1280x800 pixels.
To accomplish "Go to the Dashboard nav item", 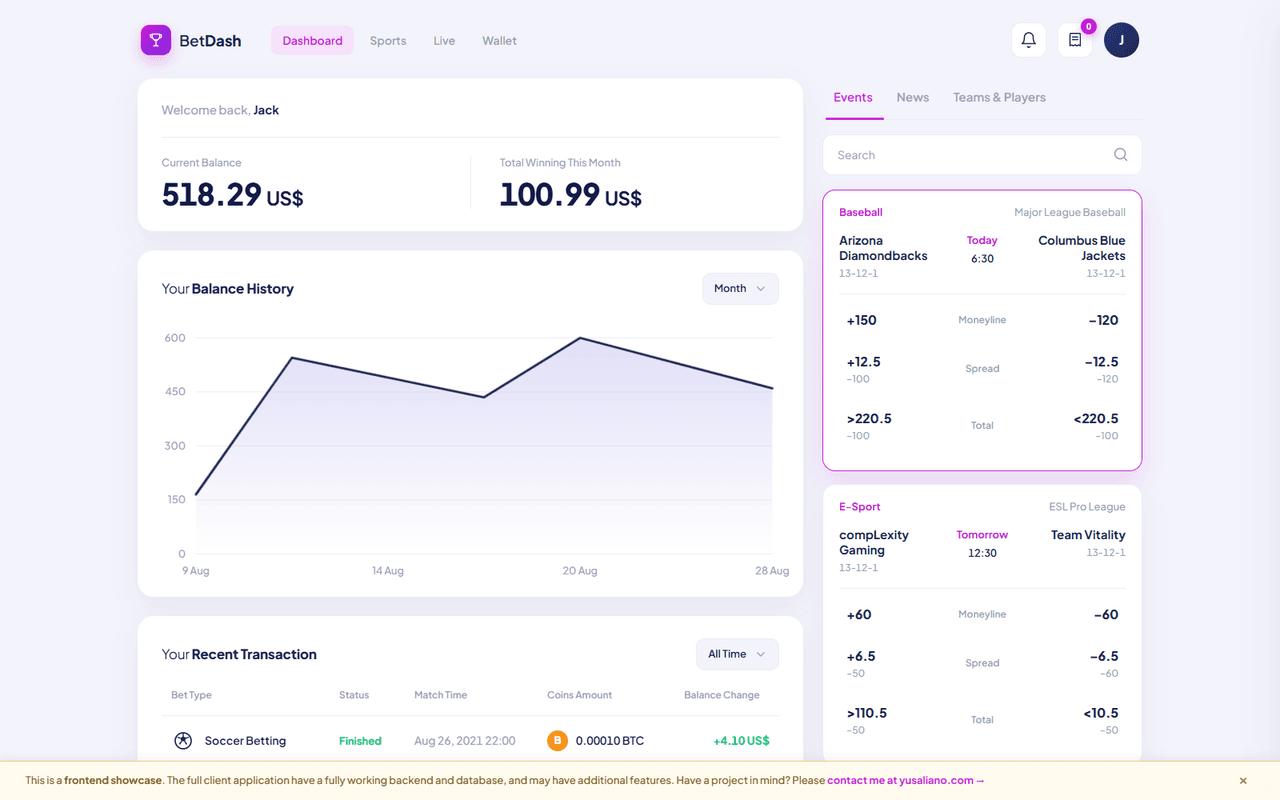I will coord(312,41).
